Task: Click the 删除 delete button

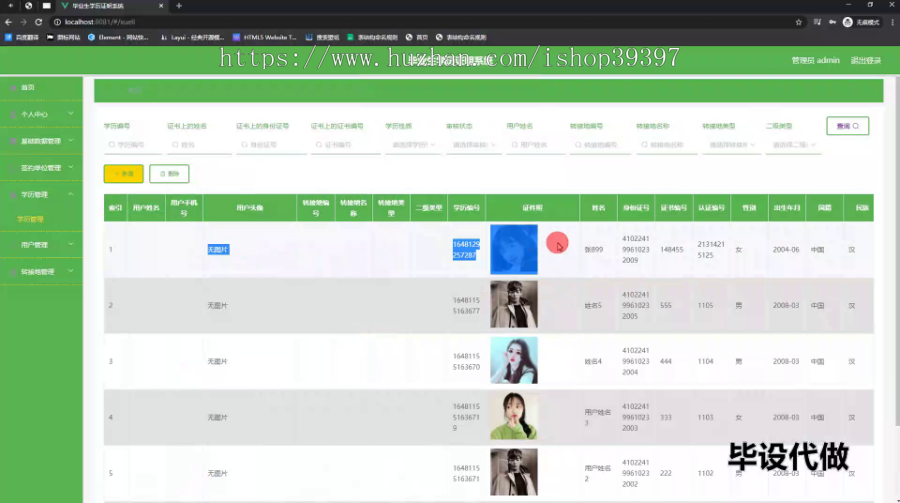Action: point(169,173)
